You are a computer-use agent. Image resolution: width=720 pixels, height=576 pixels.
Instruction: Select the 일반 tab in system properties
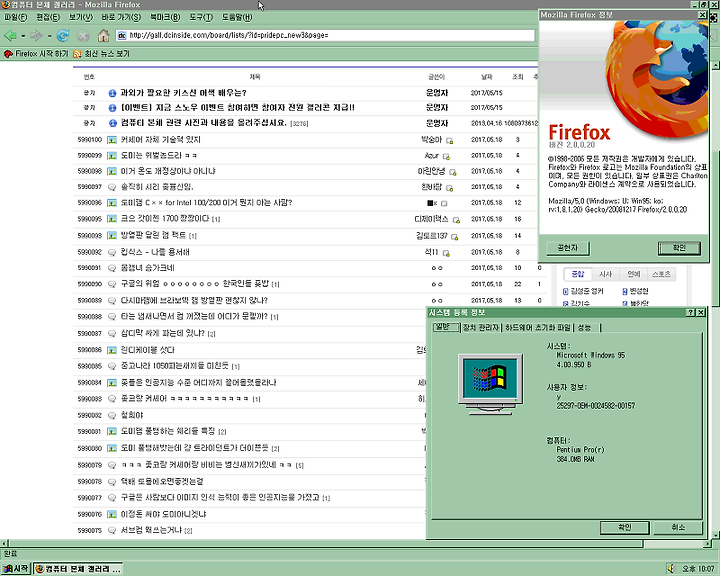click(x=445, y=327)
